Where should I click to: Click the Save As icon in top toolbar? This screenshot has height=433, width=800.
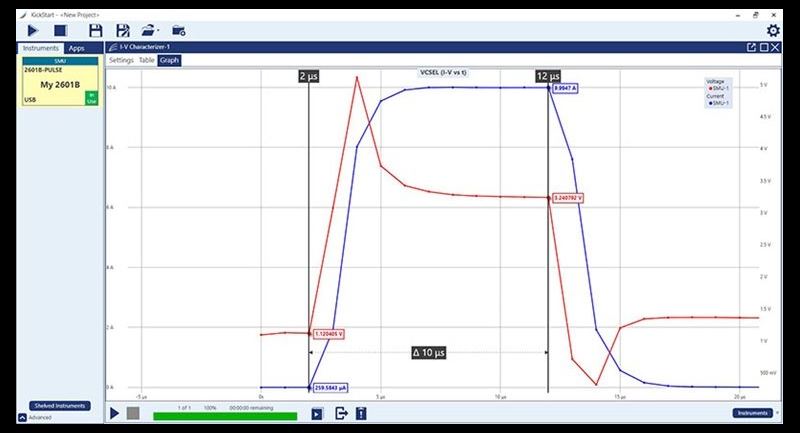pos(122,30)
